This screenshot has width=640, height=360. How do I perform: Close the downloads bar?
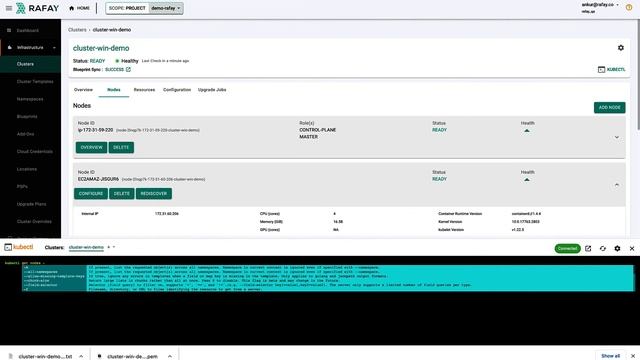633,356
